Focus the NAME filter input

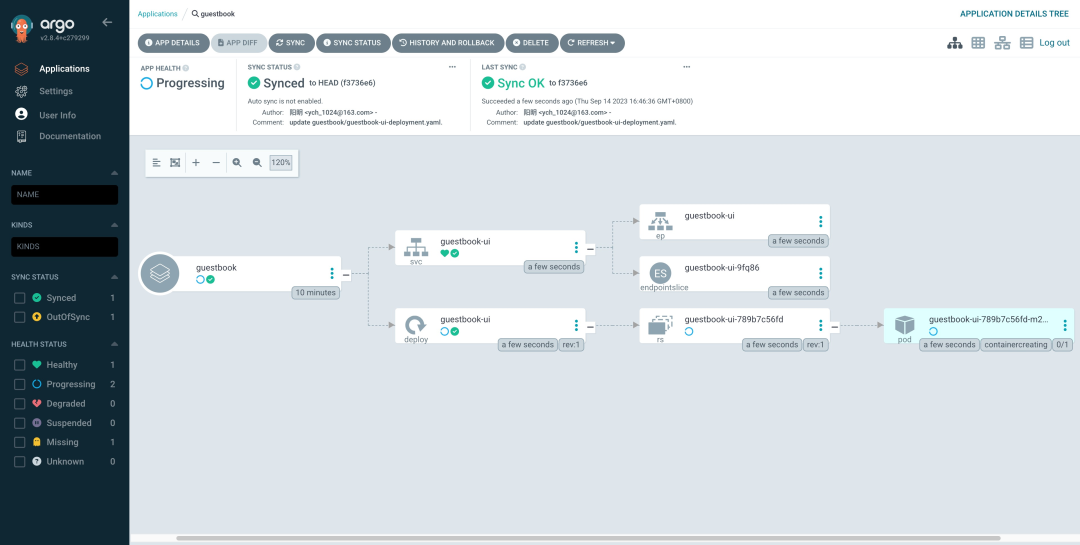[65, 195]
